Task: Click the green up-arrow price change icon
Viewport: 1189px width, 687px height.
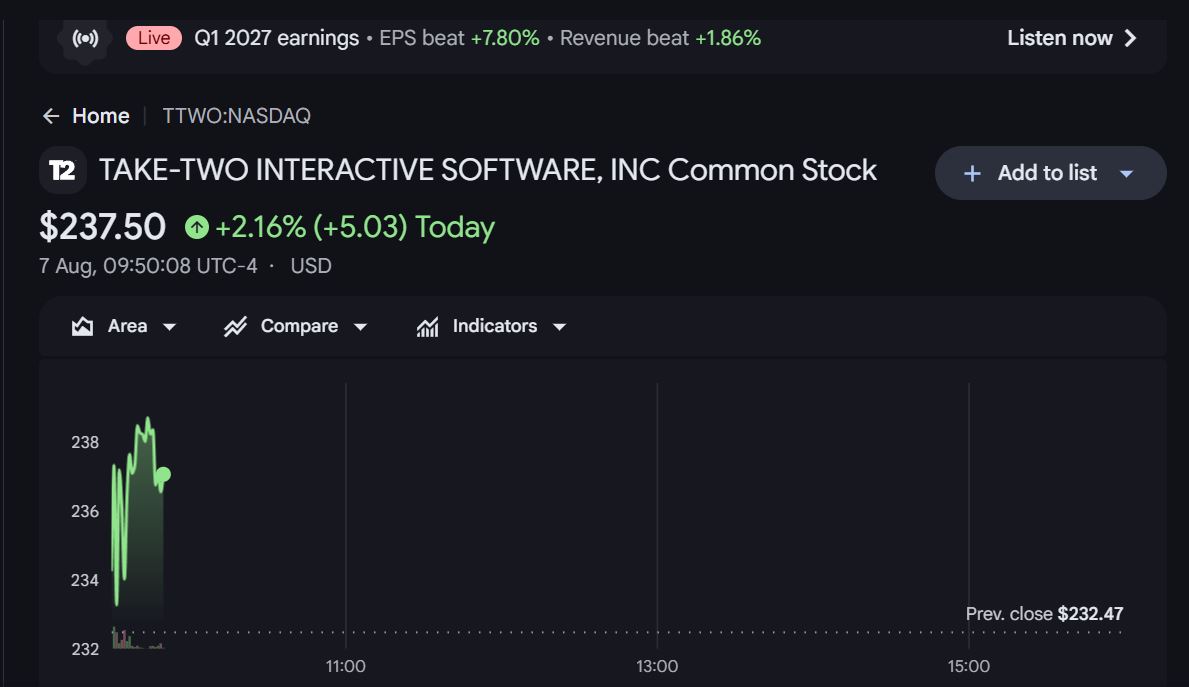Action: coord(197,227)
